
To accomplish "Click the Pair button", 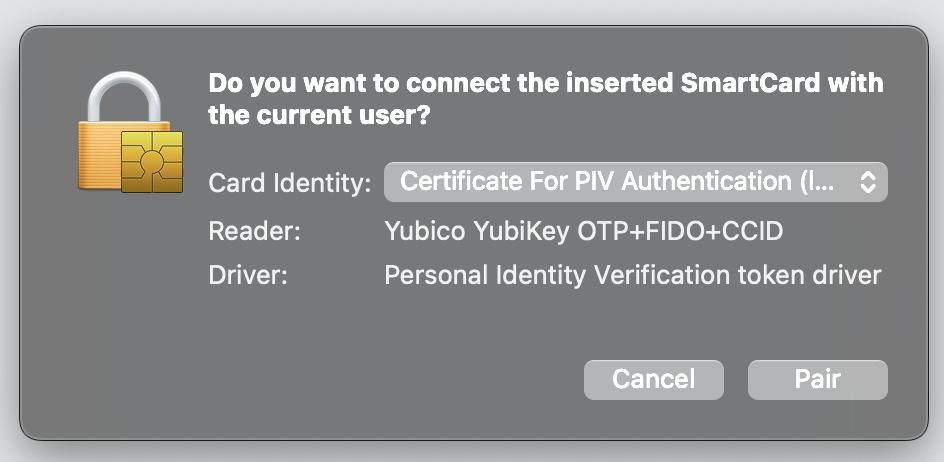I will (818, 379).
